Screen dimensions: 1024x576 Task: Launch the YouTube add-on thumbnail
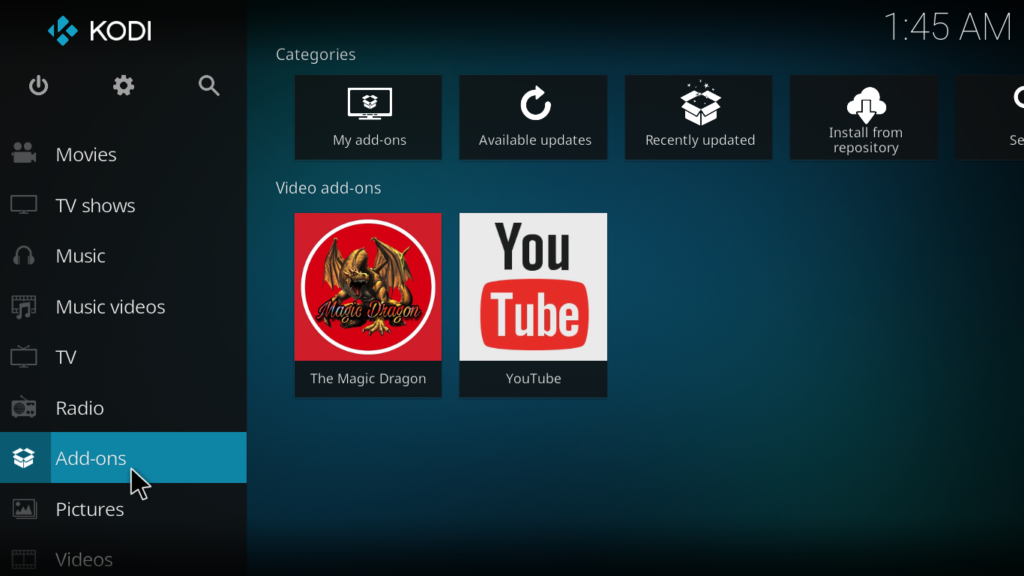coord(534,287)
